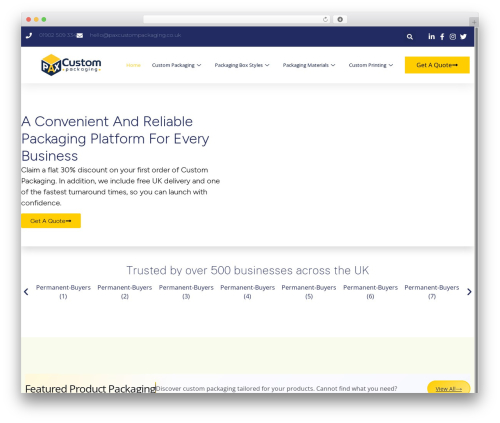Open new tab with plus button
500x423 pixels.
[x=474, y=22]
